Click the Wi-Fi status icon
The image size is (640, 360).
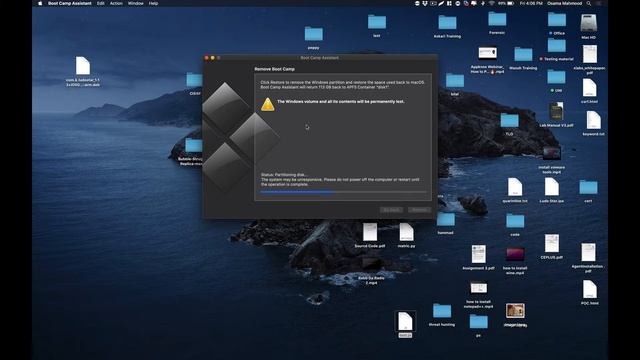[x=491, y=3]
